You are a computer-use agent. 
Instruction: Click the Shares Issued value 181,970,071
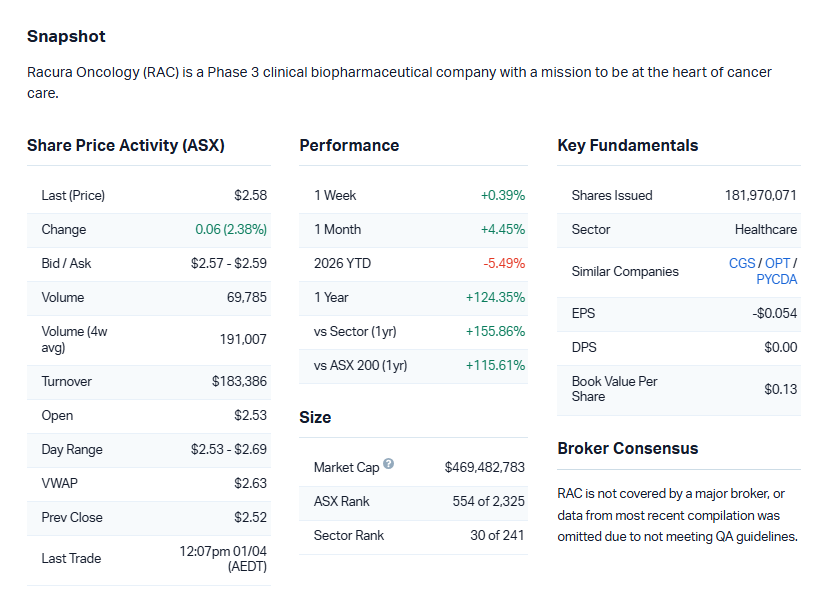click(x=760, y=196)
